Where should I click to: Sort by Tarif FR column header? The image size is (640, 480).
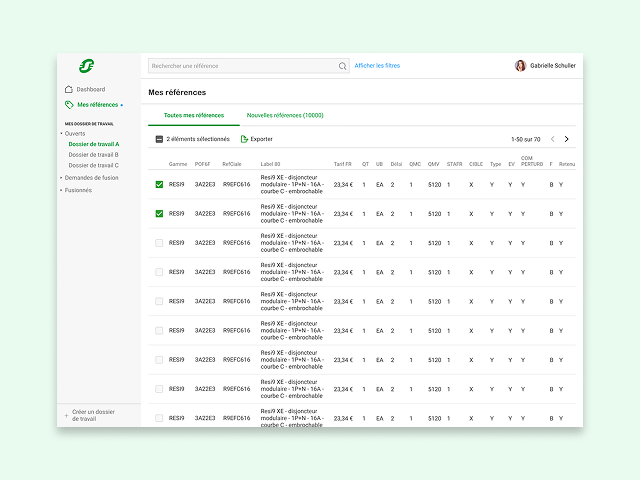coord(342,164)
